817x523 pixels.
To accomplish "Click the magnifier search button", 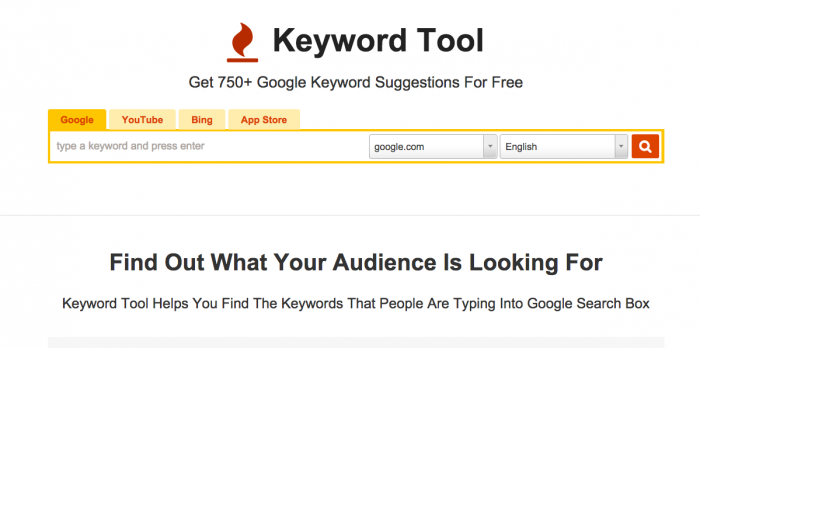I will pos(645,146).
